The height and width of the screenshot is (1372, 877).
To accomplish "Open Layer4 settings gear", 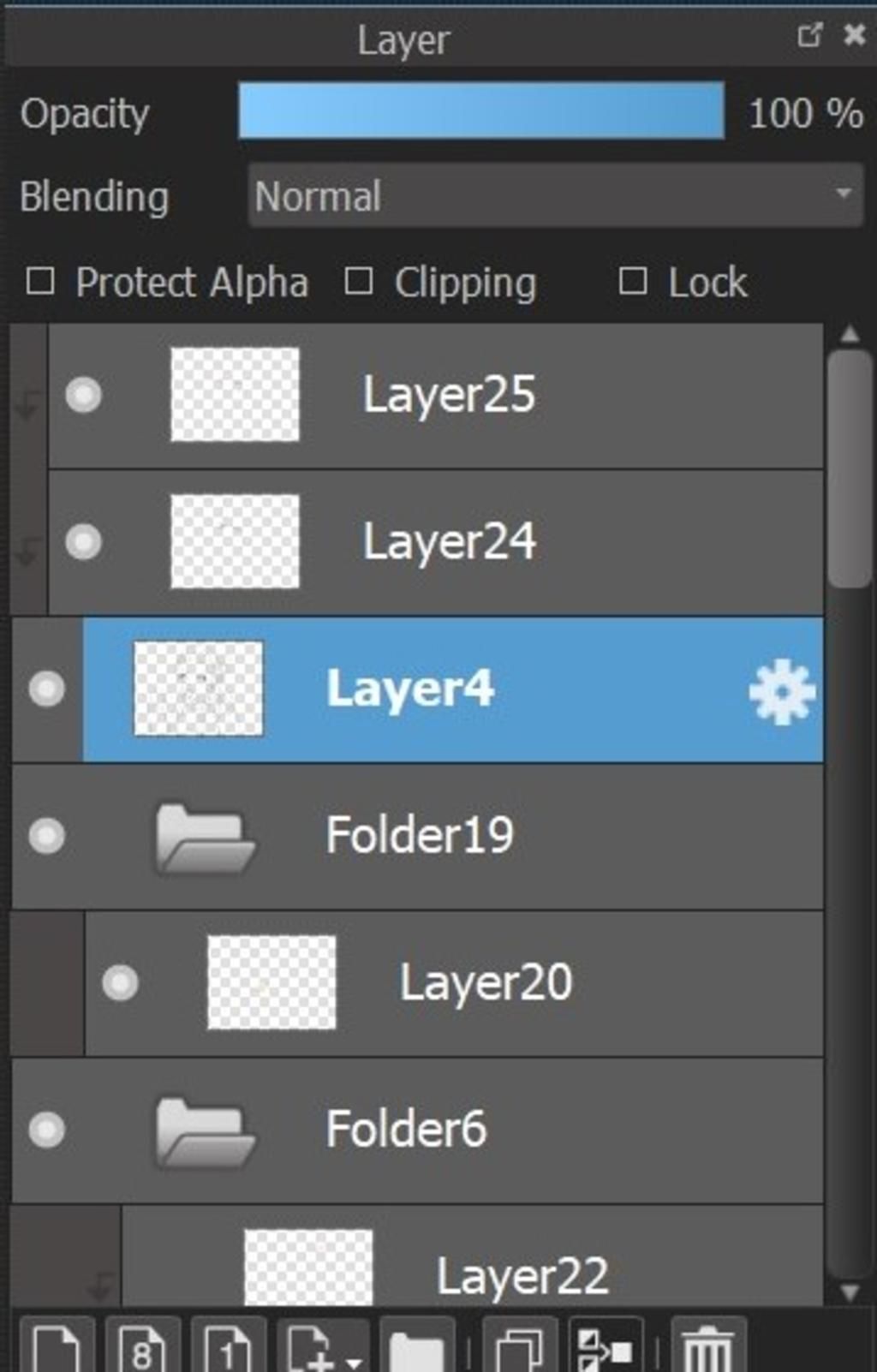I will click(782, 691).
